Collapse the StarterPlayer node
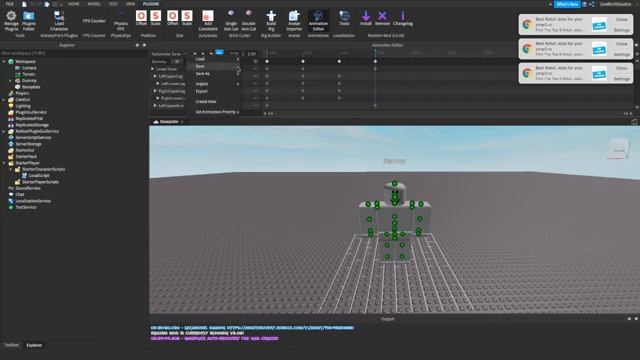The width and height of the screenshot is (640, 360). 4,163
